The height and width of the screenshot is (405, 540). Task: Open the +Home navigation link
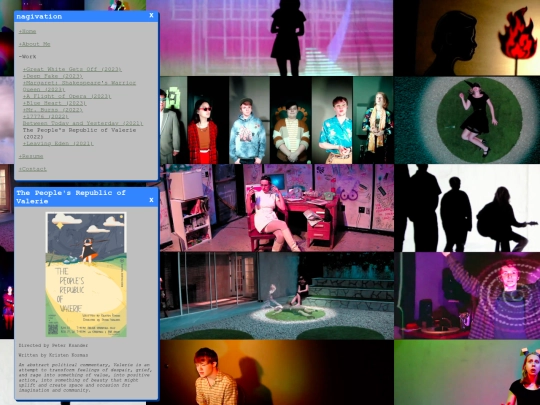27,31
